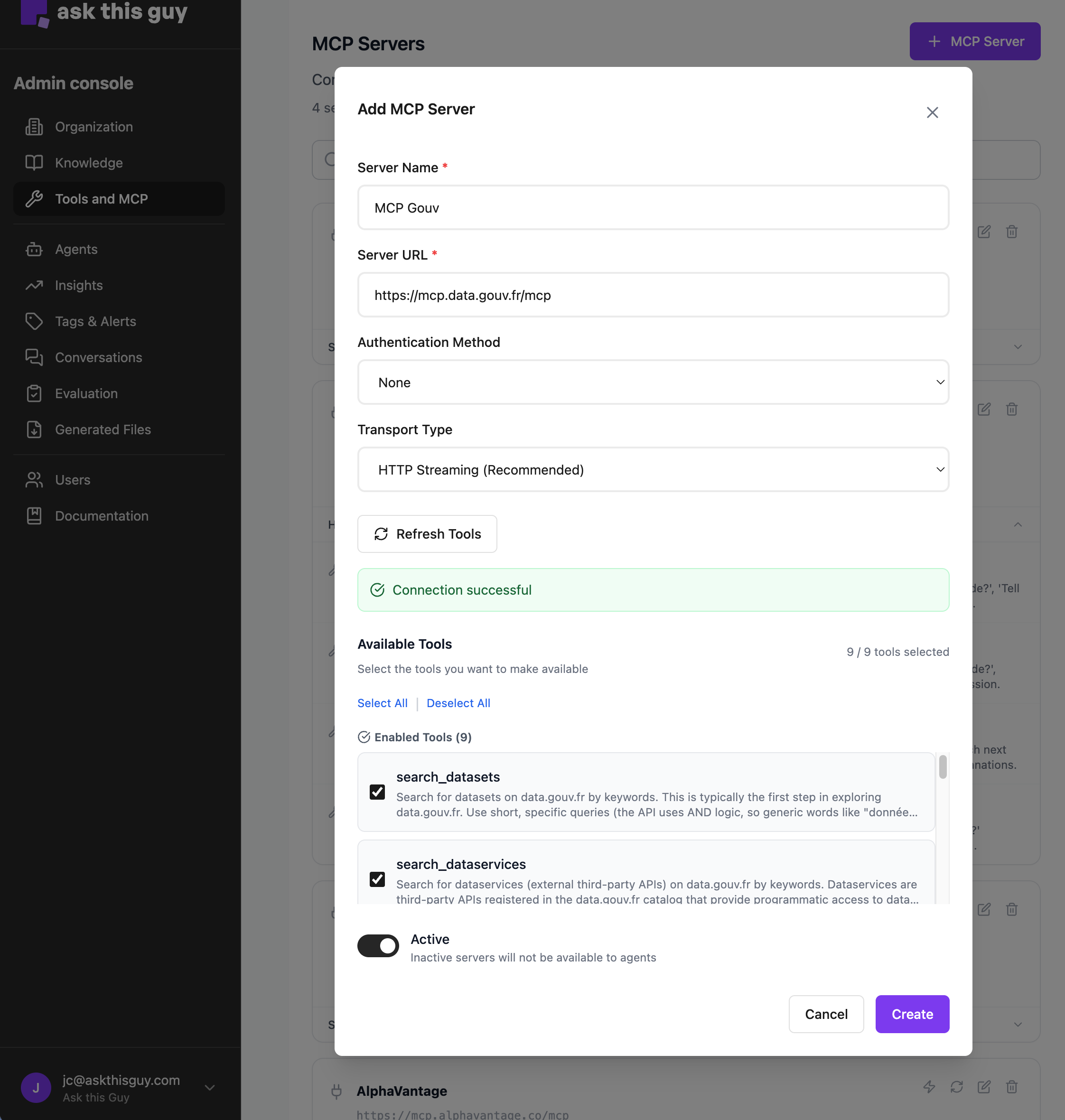Go to Users in the sidebar
1065x1120 pixels.
pyautogui.click(x=73, y=480)
